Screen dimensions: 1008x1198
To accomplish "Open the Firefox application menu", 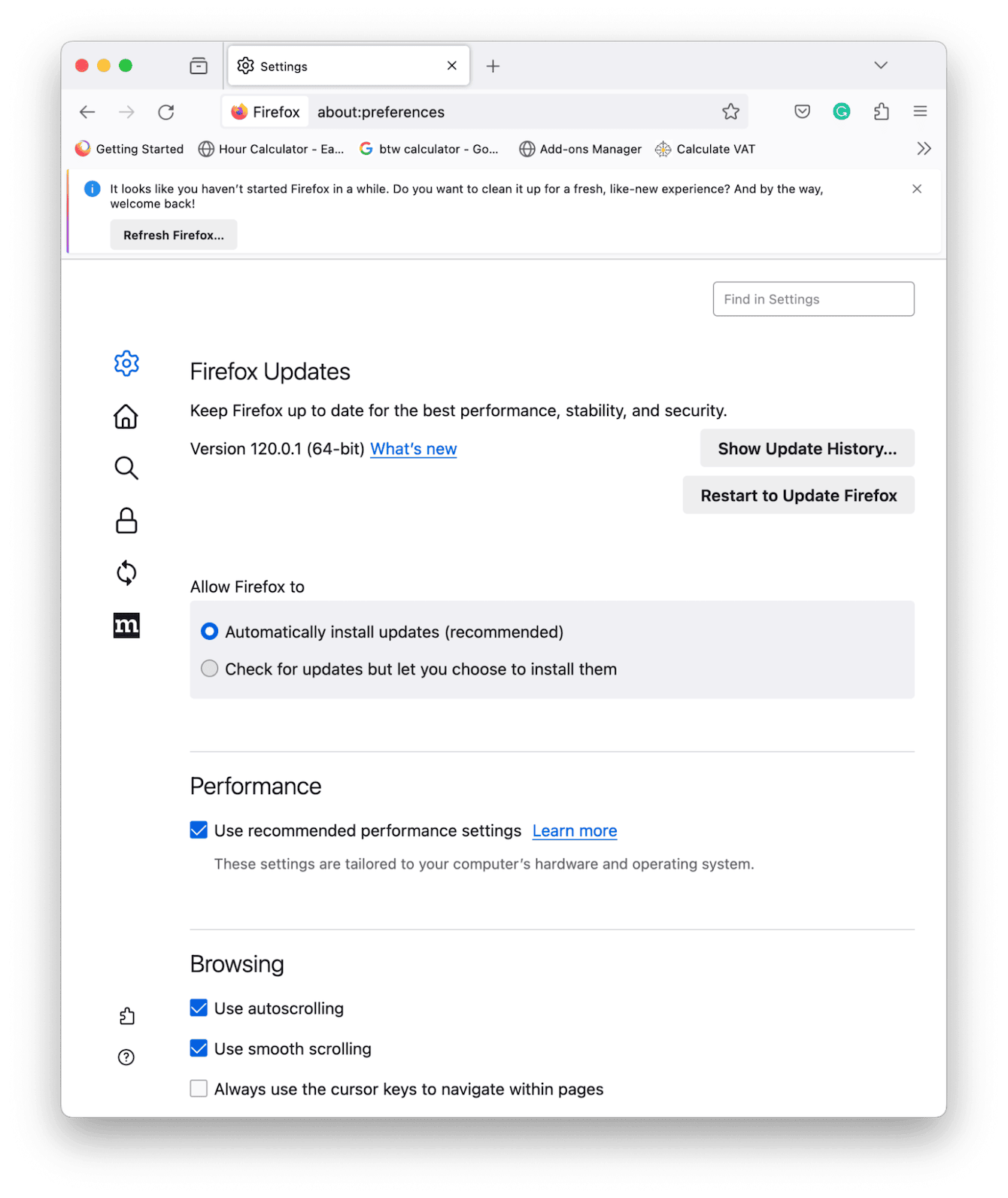I will tap(920, 112).
